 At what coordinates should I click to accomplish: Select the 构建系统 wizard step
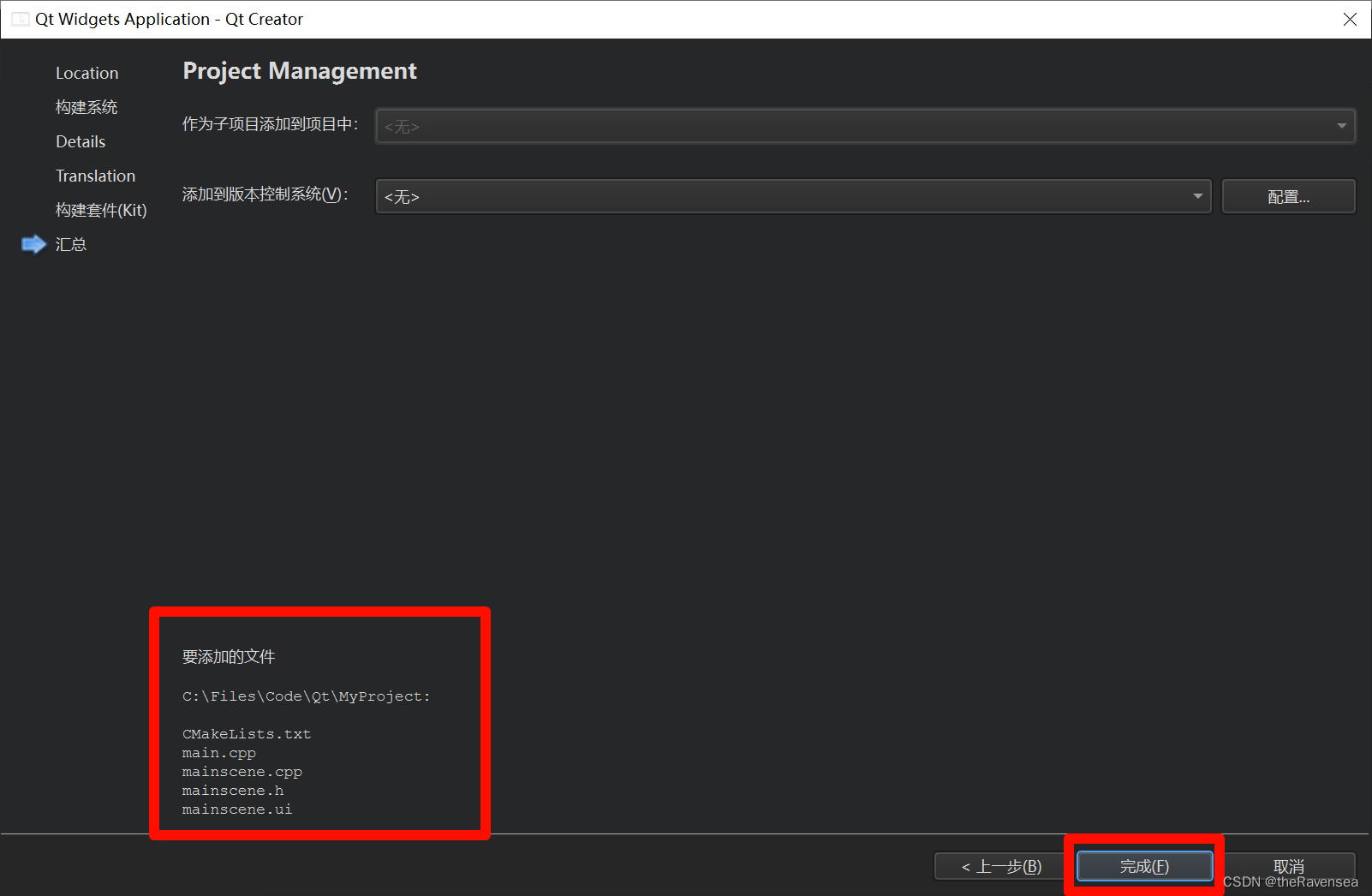[x=86, y=107]
